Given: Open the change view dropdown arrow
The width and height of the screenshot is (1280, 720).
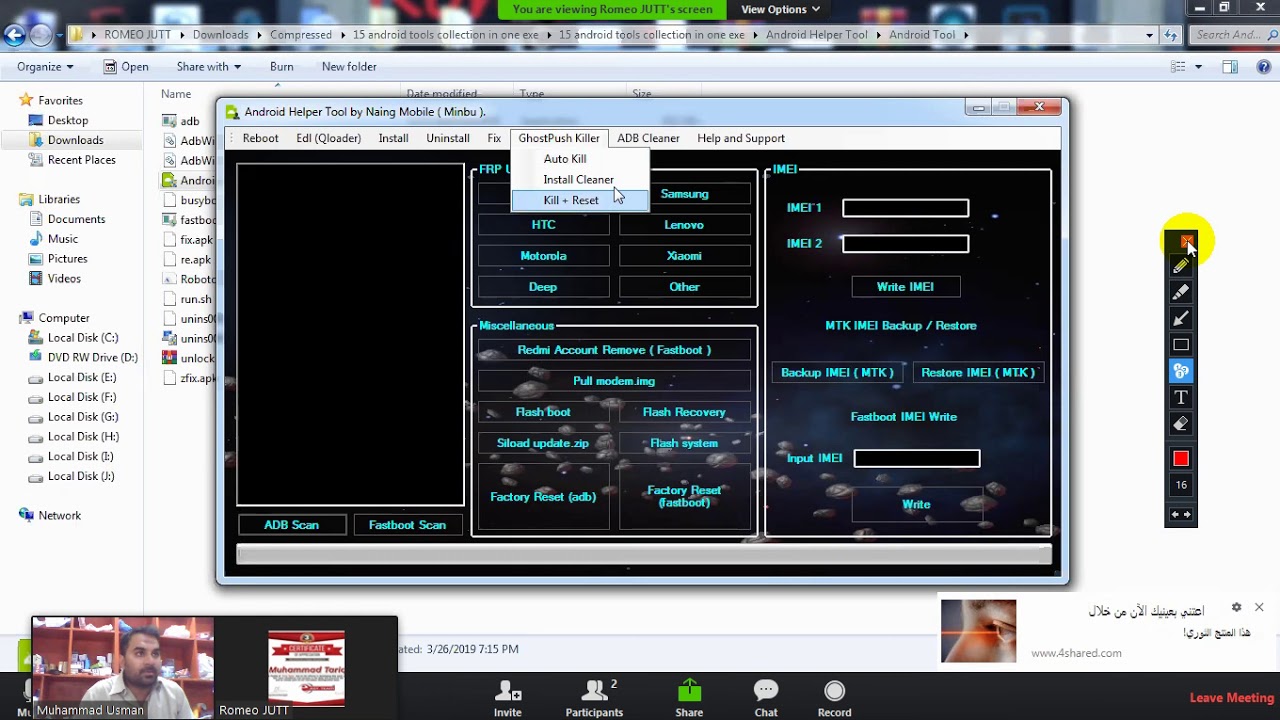Looking at the screenshot, I should (x=1198, y=67).
